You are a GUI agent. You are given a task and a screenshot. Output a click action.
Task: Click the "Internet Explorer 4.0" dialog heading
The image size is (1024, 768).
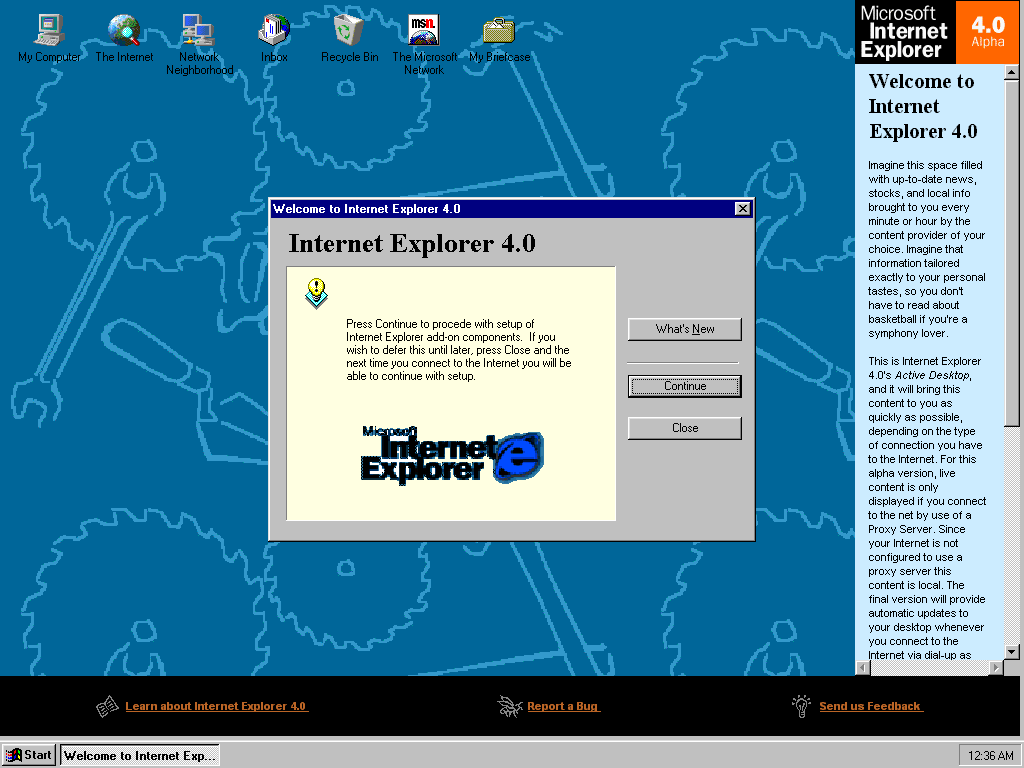(412, 244)
